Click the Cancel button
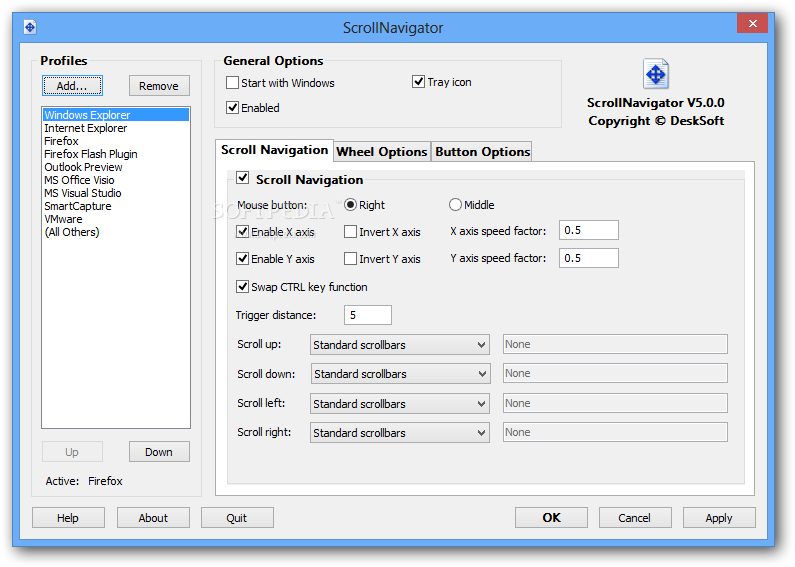795x567 pixels. (635, 518)
